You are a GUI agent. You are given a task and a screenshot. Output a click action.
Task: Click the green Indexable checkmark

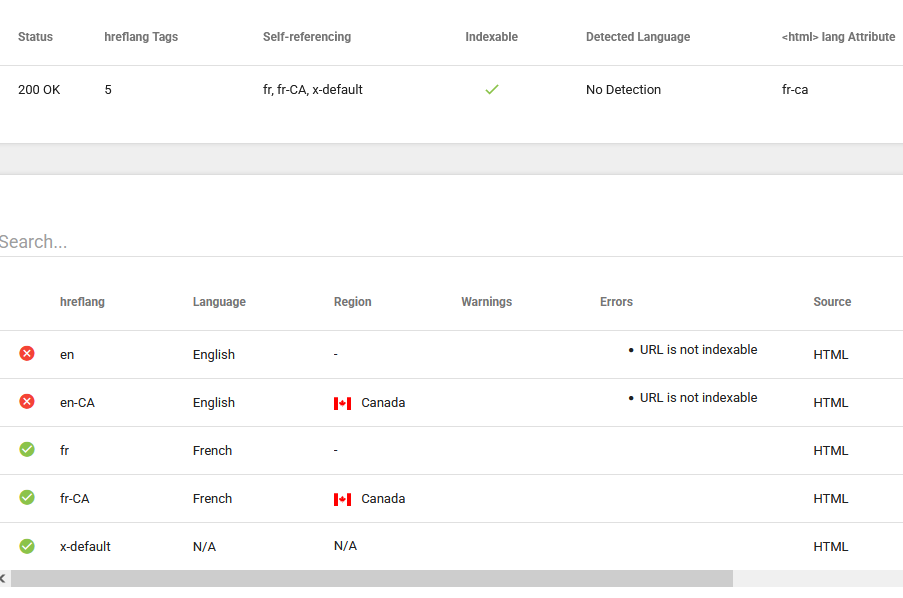[x=491, y=90]
